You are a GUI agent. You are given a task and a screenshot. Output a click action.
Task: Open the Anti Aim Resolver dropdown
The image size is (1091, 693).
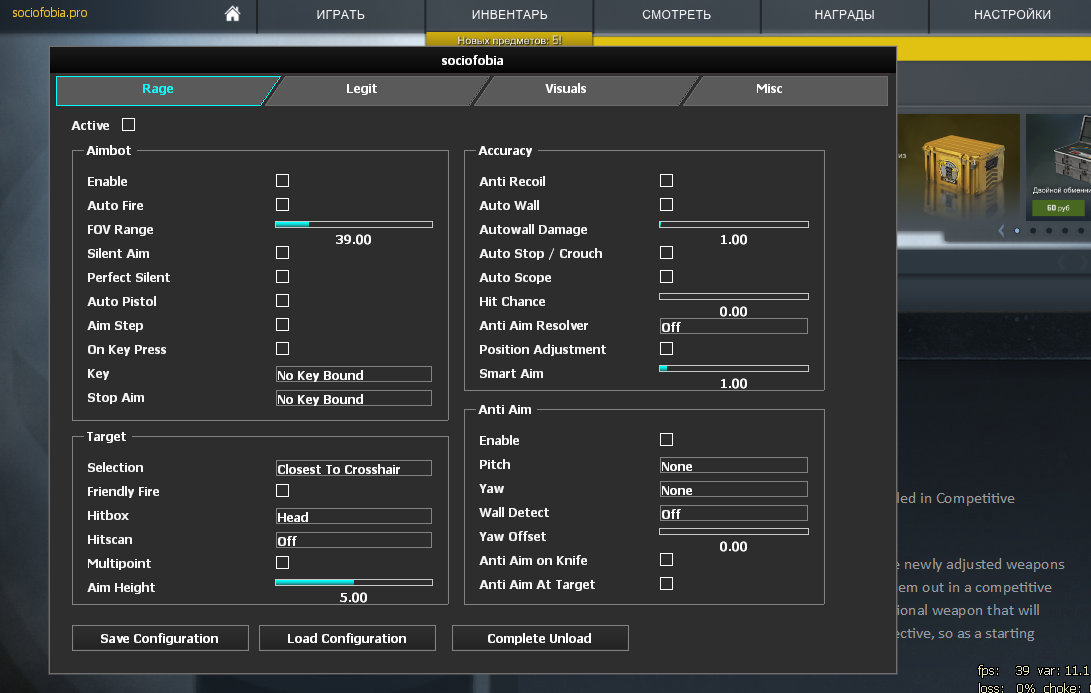[733, 326]
